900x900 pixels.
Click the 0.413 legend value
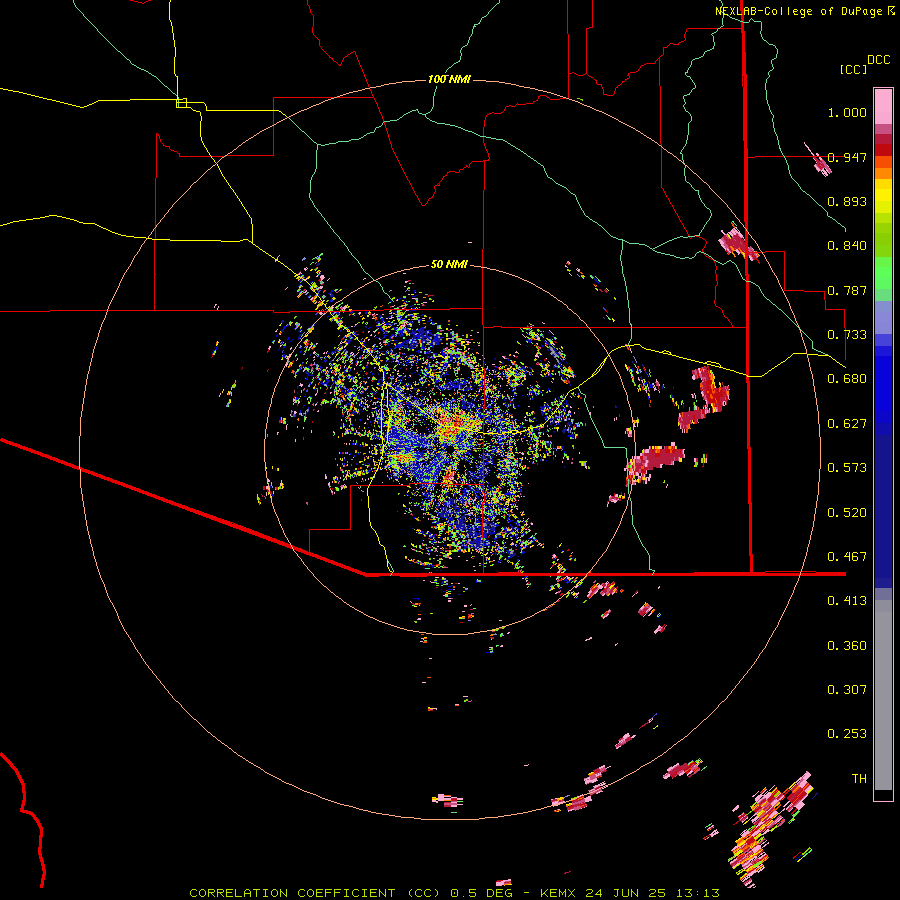click(847, 601)
